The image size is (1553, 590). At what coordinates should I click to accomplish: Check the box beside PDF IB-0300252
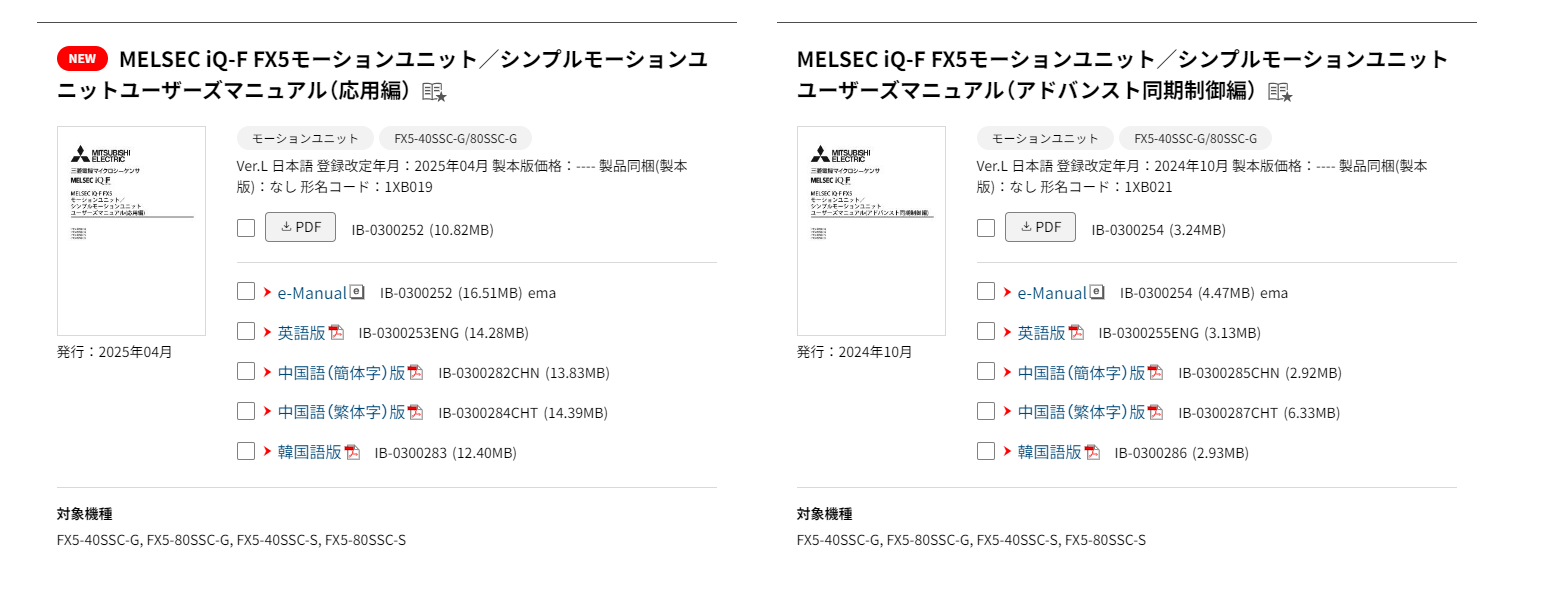[x=246, y=228]
